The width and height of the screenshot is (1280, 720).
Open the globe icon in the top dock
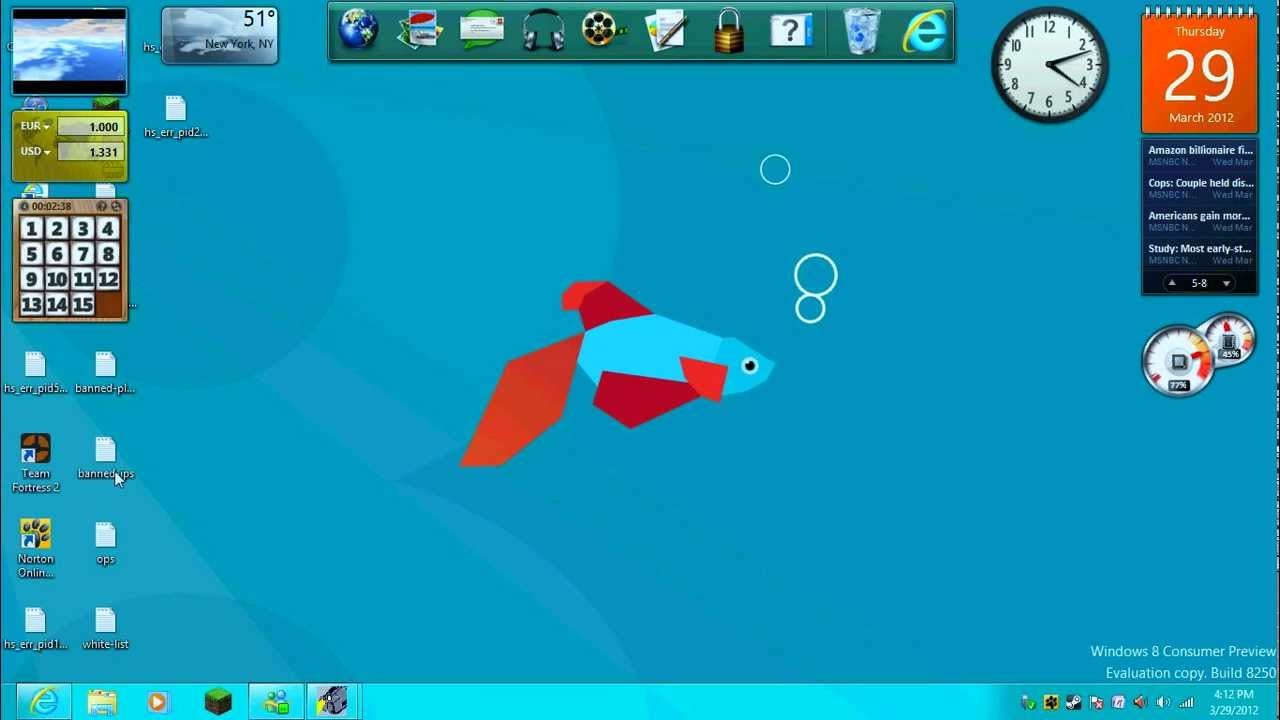(357, 31)
